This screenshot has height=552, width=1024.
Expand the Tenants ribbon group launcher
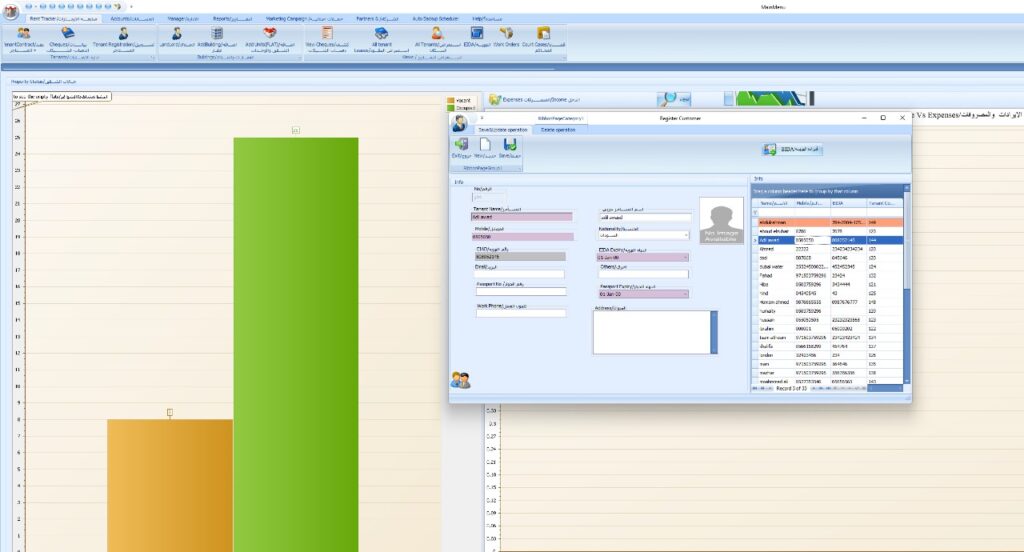pyautogui.click(x=153, y=57)
